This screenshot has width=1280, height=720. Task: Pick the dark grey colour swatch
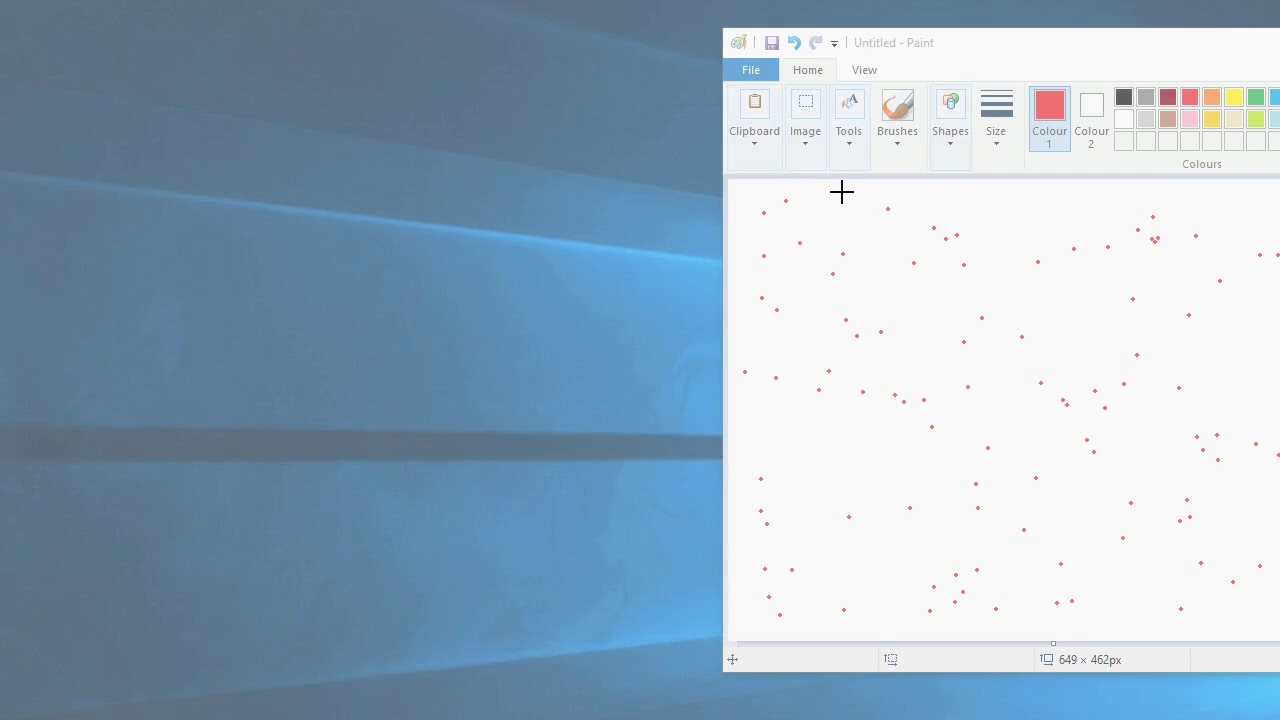[x=1124, y=97]
